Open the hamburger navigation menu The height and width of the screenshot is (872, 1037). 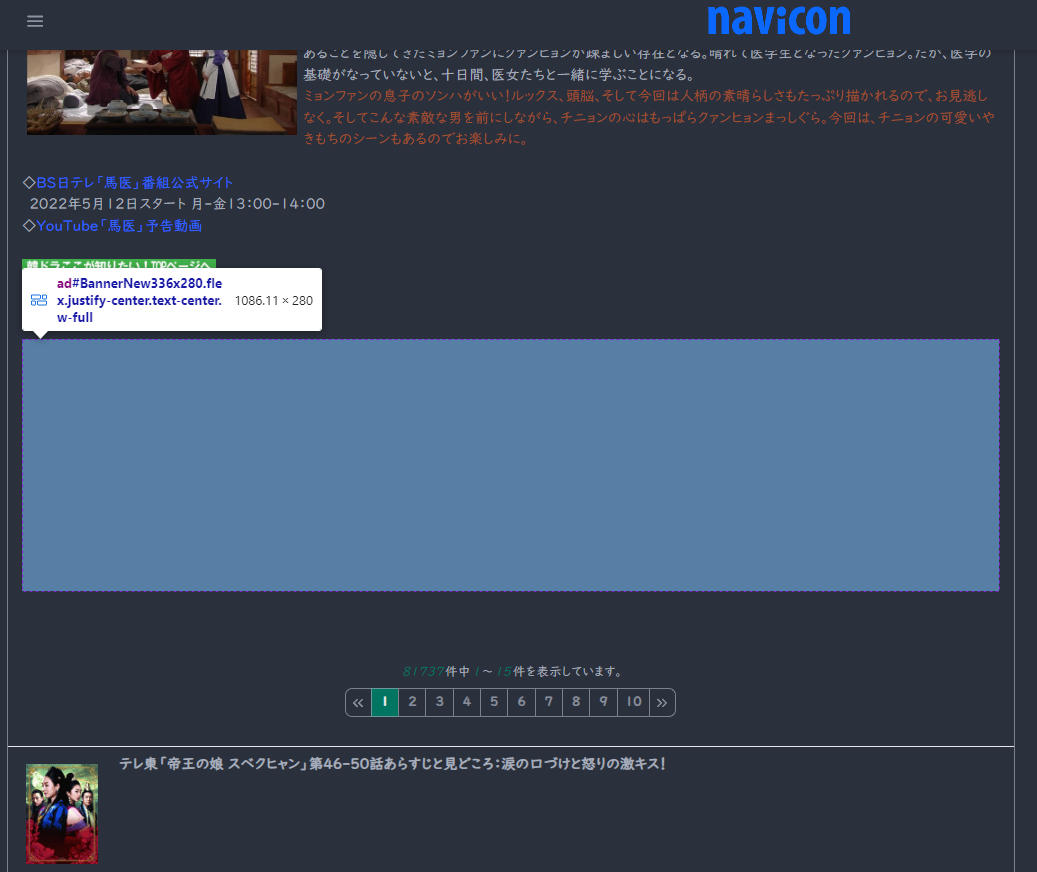point(35,21)
